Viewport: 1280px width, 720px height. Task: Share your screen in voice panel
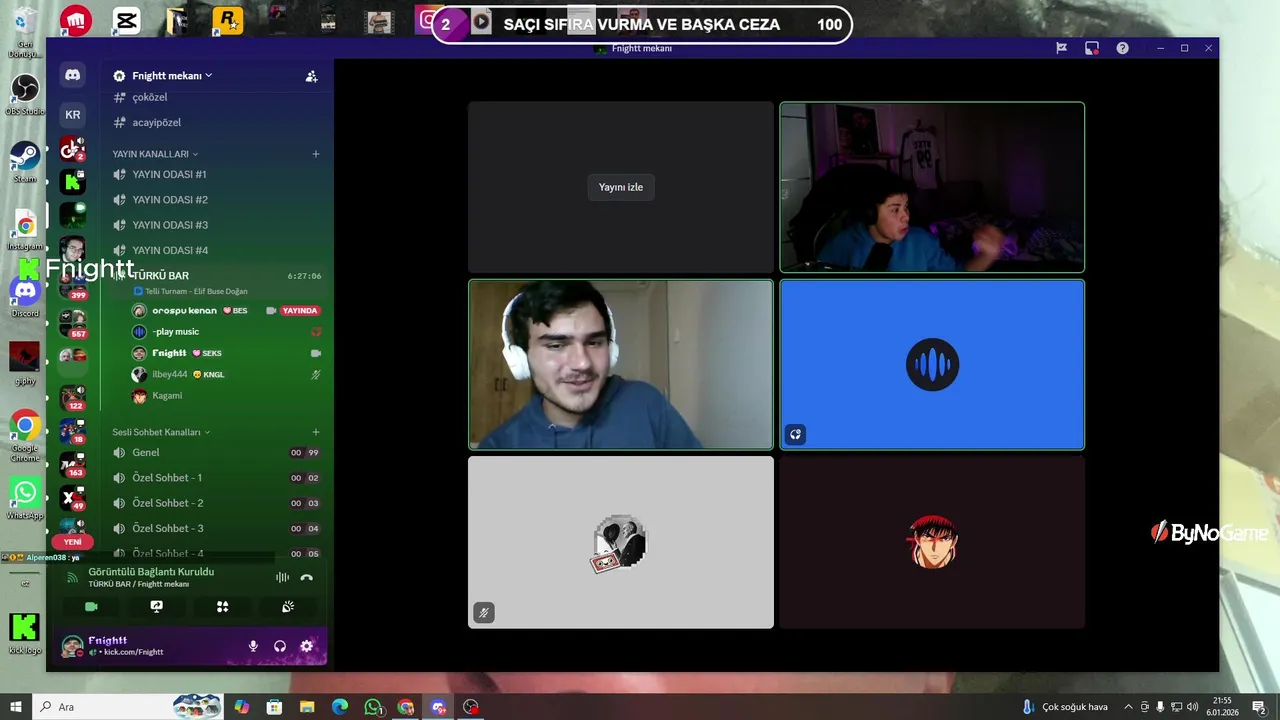click(x=156, y=606)
